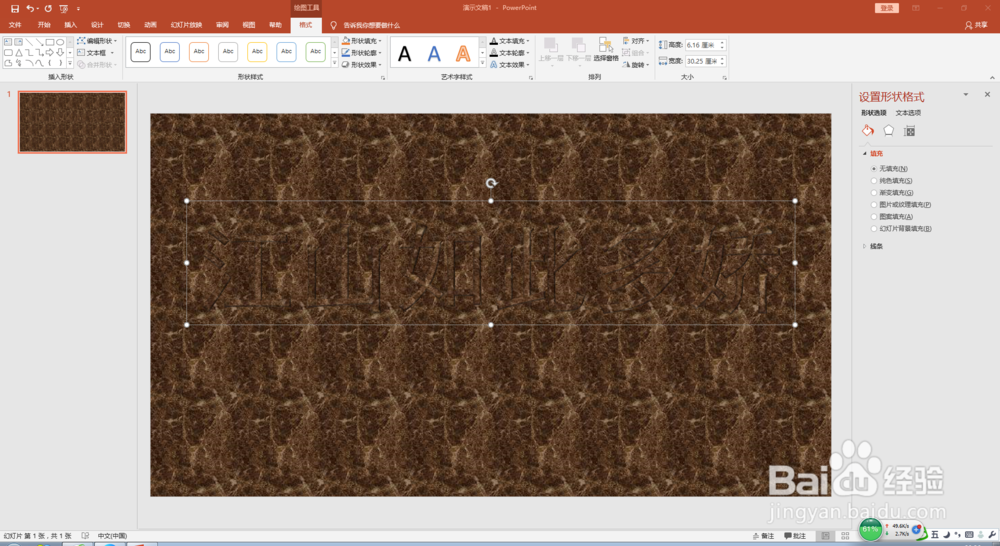
Task: Switch to the 幻灯片放映 ribbon tab
Action: [x=186, y=25]
